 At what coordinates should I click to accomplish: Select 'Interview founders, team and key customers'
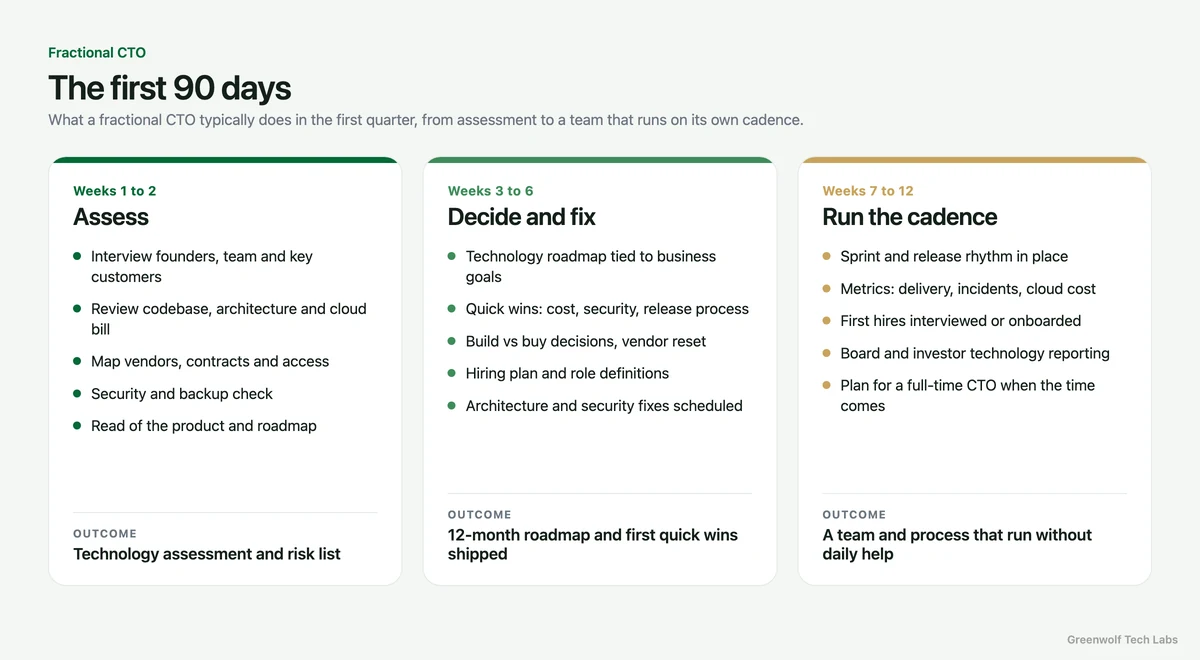coord(202,267)
